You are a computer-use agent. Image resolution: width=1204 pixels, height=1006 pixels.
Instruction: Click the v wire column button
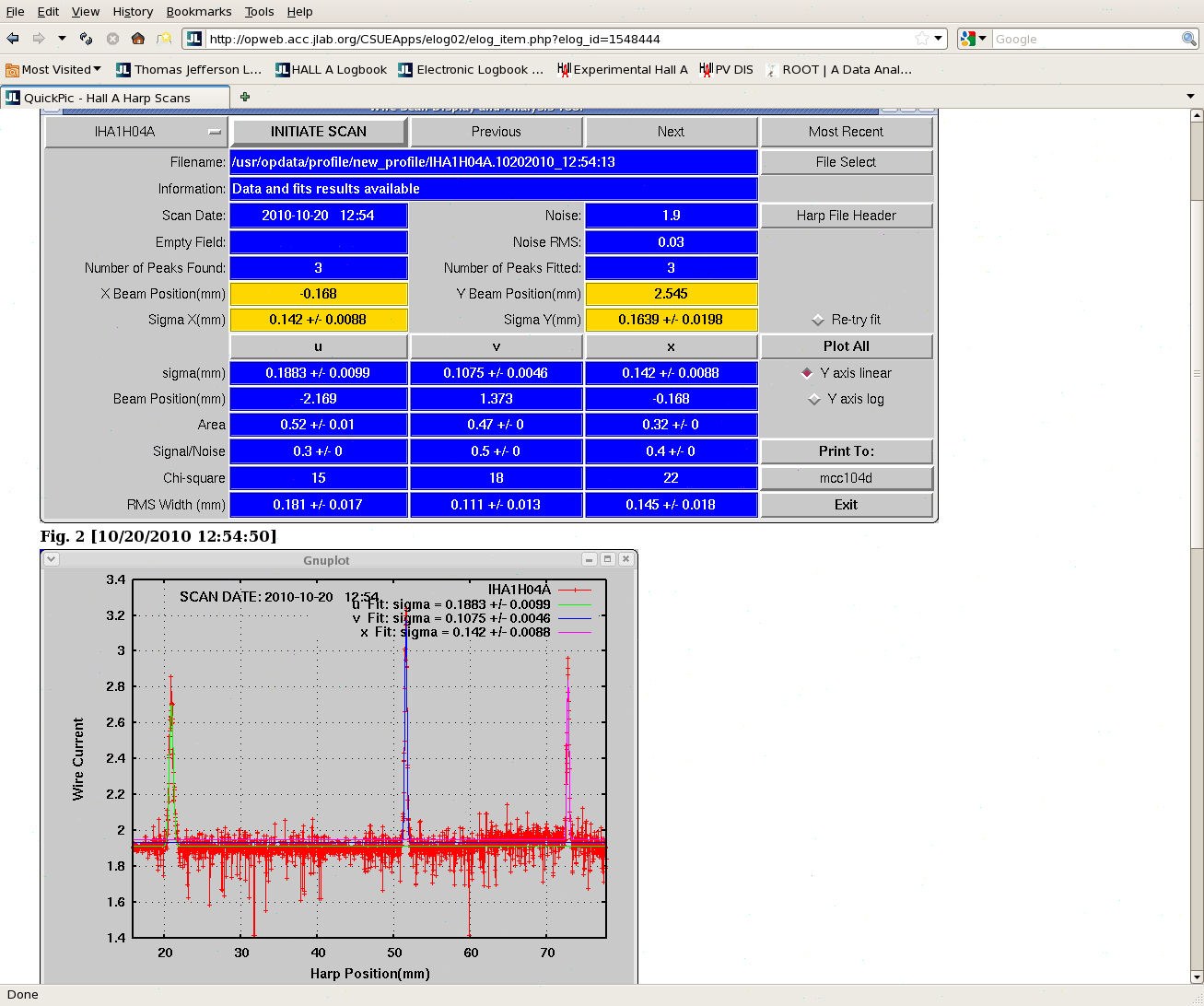[497, 346]
